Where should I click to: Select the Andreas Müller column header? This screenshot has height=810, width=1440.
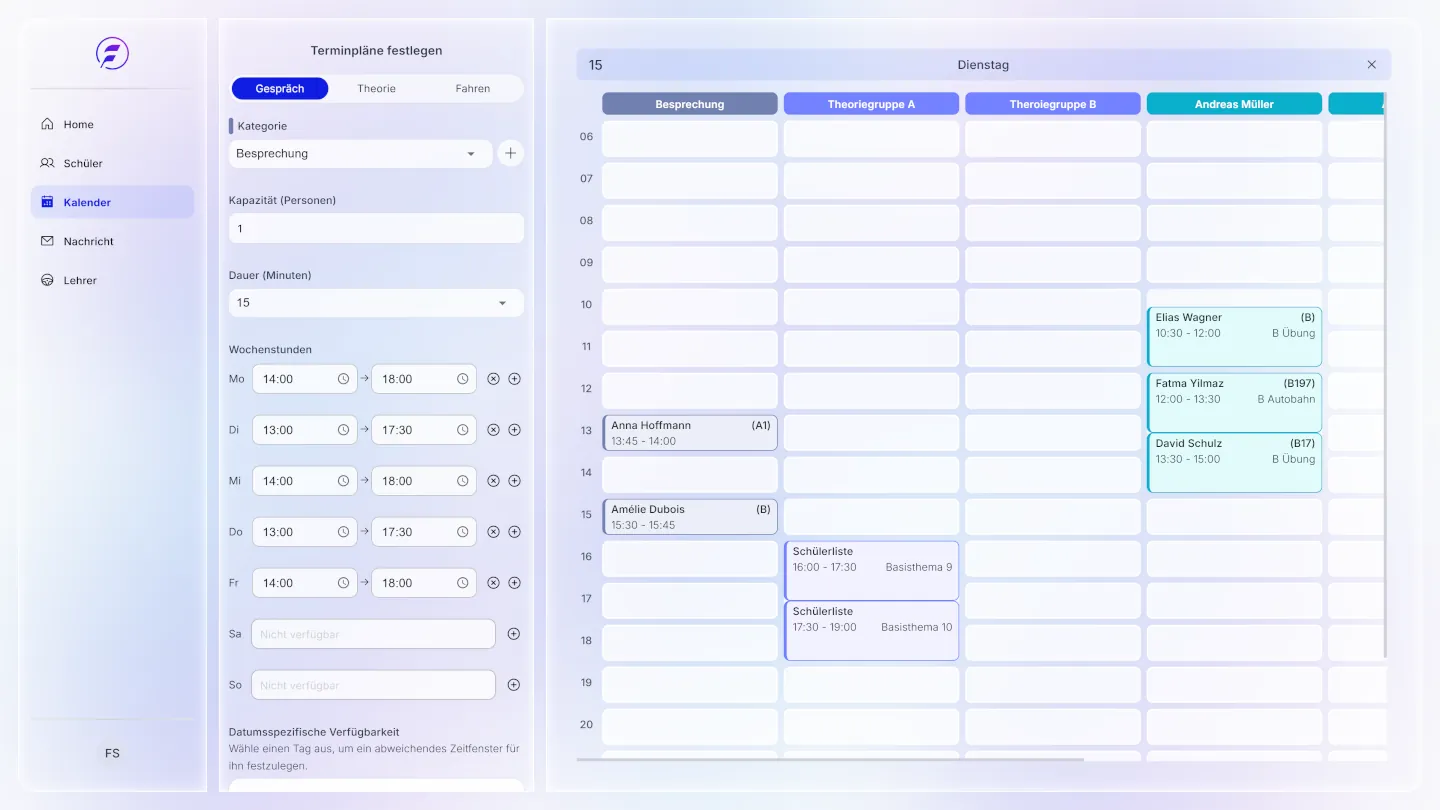click(1234, 104)
